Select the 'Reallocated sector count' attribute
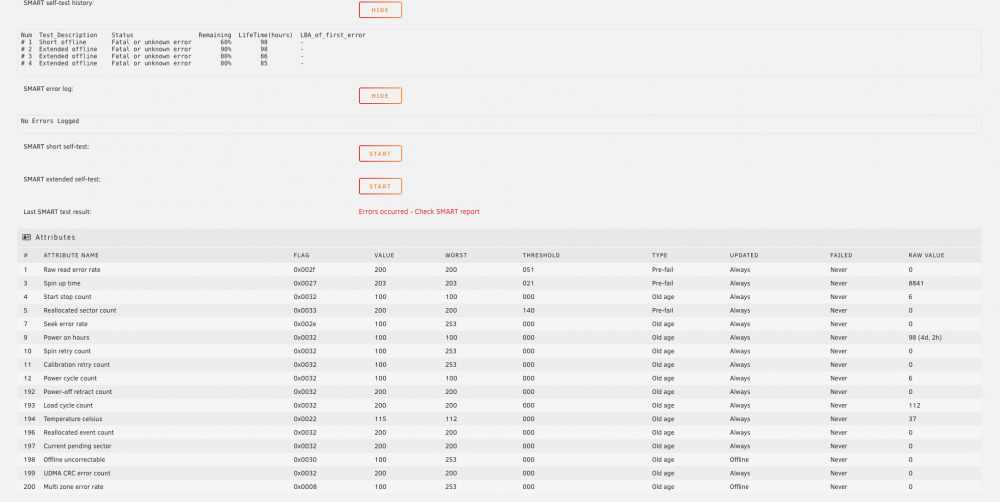This screenshot has height=502, width=1000. [80, 311]
